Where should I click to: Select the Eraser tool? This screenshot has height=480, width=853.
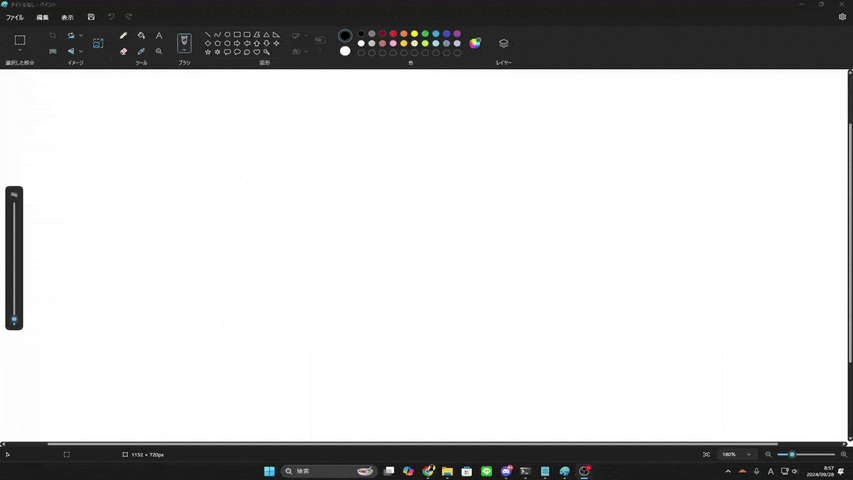click(123, 51)
